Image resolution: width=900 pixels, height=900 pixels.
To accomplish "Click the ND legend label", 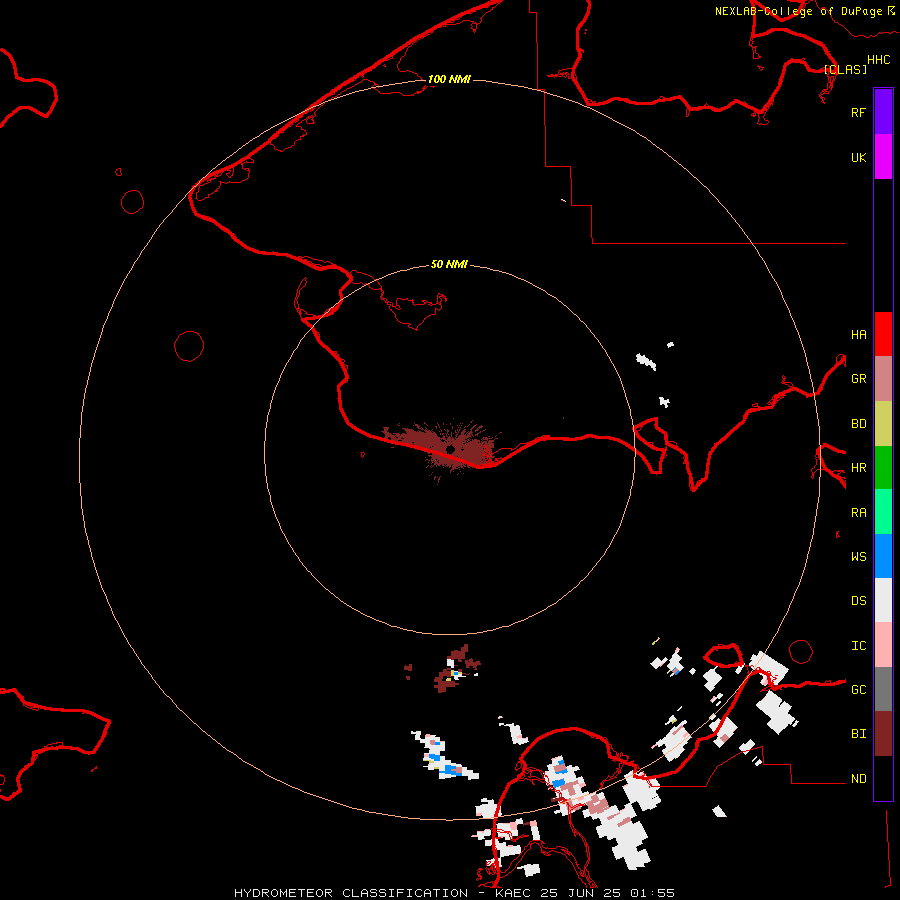I will pos(858,779).
